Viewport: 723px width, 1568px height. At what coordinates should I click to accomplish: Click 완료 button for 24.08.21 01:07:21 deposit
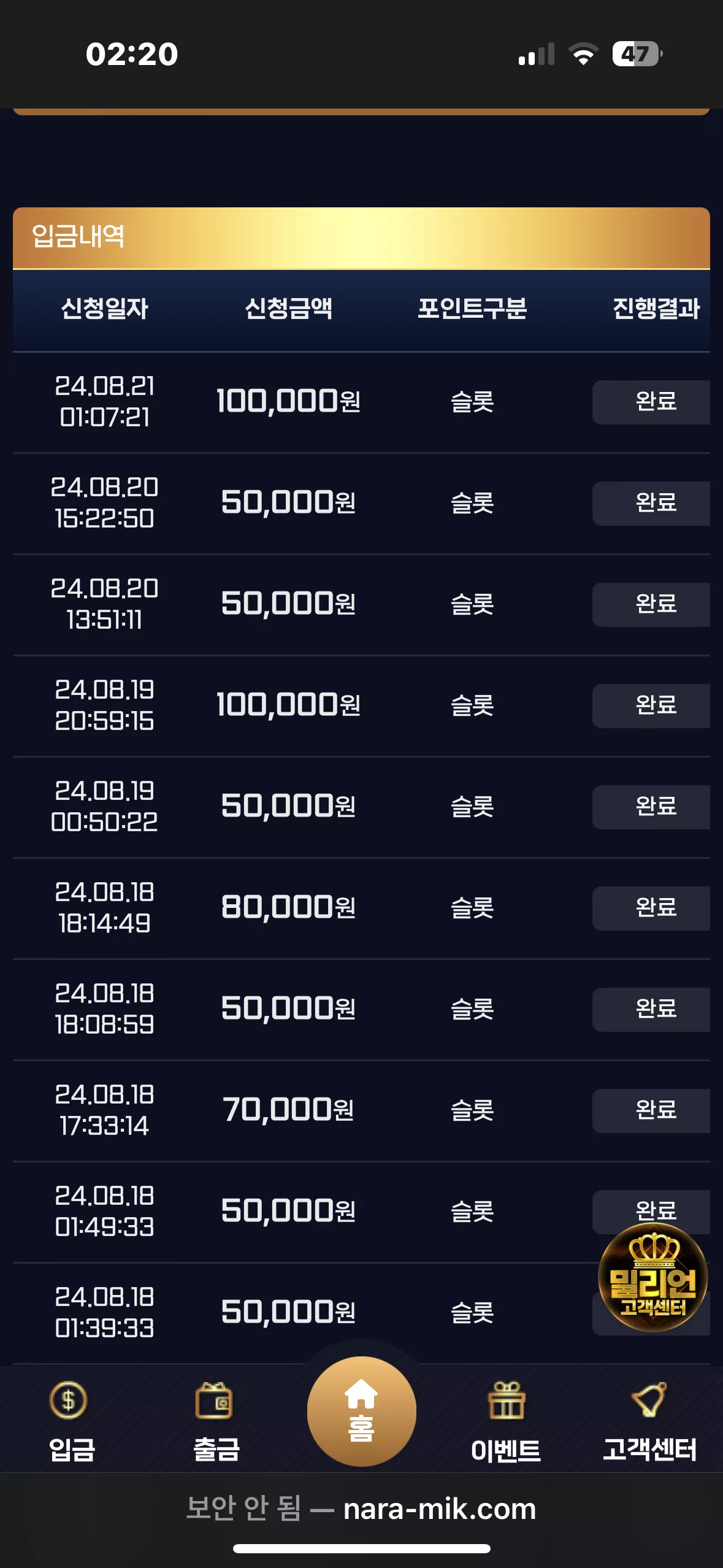coord(651,402)
